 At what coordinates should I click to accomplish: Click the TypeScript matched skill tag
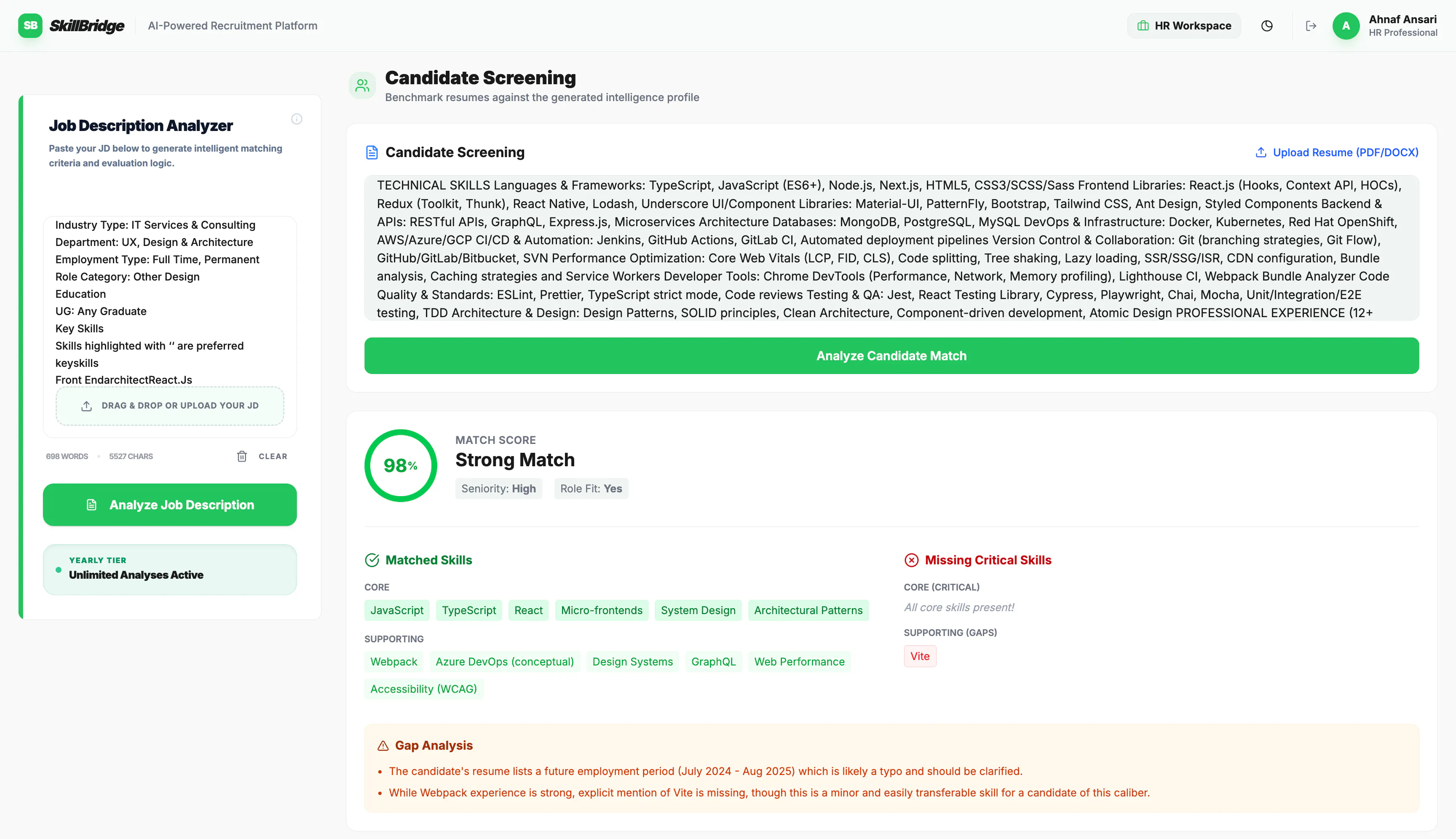[x=468, y=610]
